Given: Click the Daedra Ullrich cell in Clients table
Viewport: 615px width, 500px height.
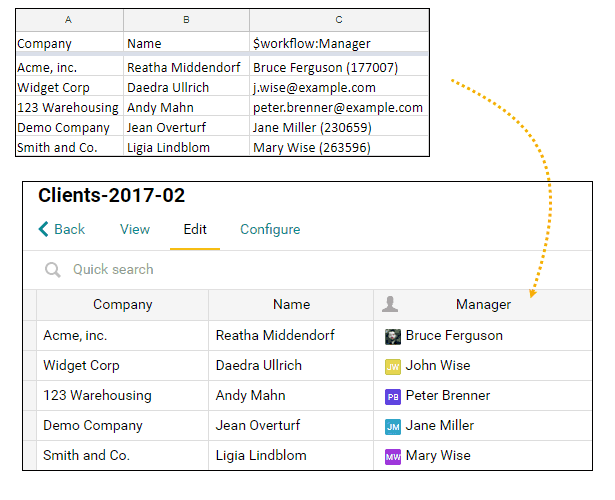Looking at the screenshot, I should [x=291, y=366].
